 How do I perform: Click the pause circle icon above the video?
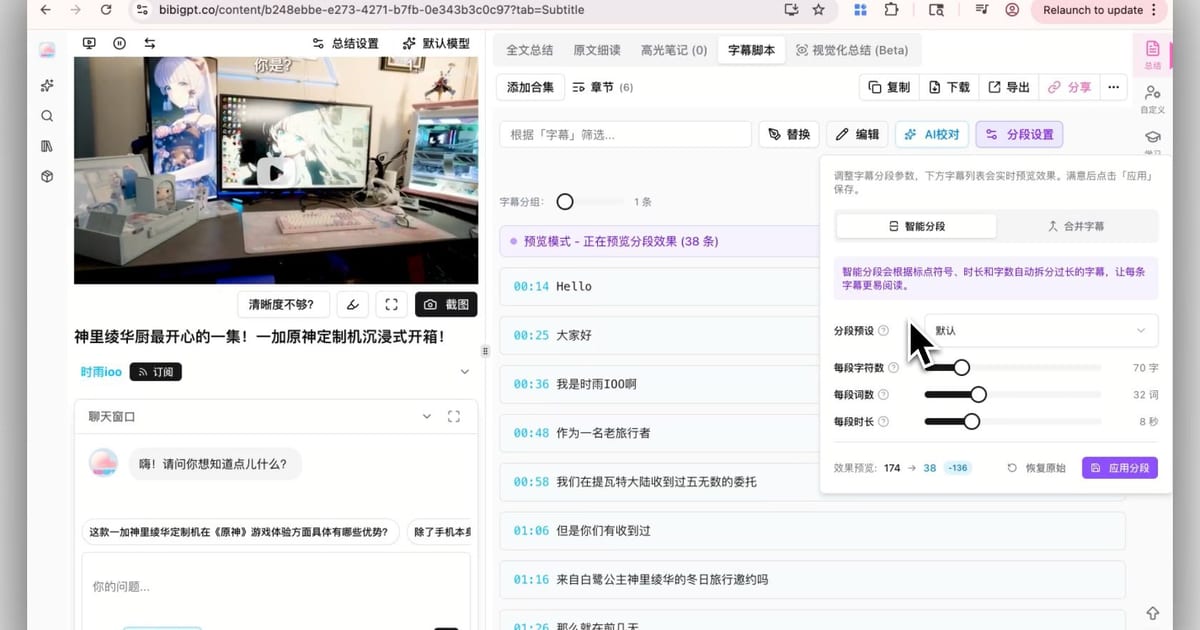coord(119,44)
